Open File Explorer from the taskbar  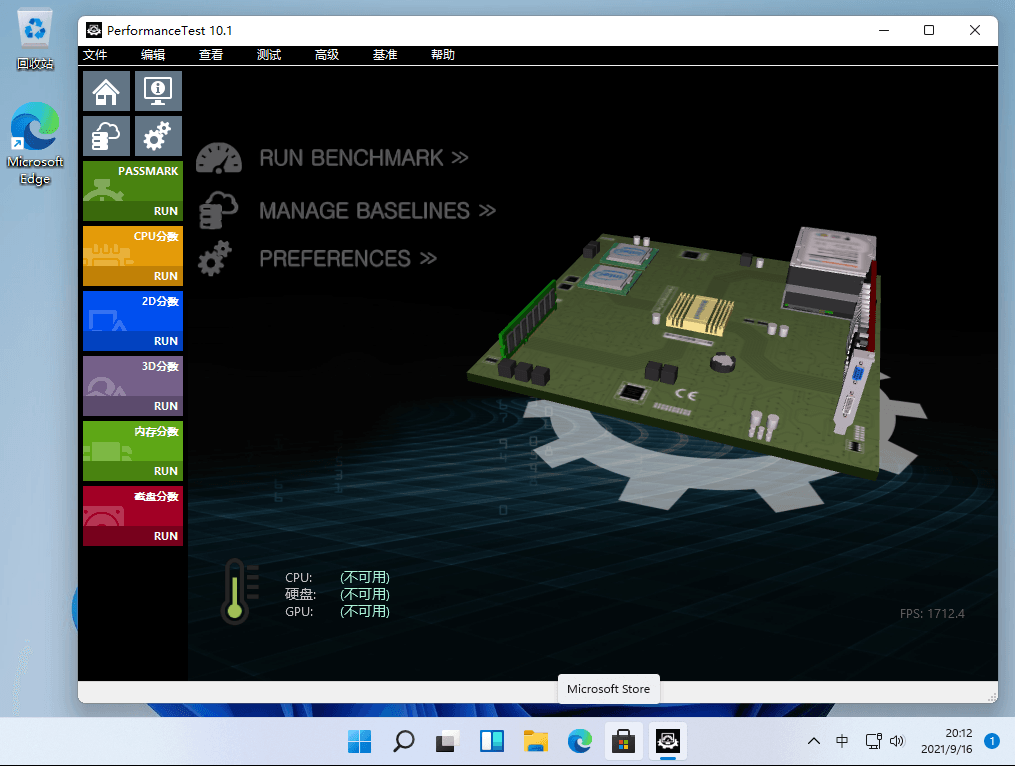(x=536, y=741)
